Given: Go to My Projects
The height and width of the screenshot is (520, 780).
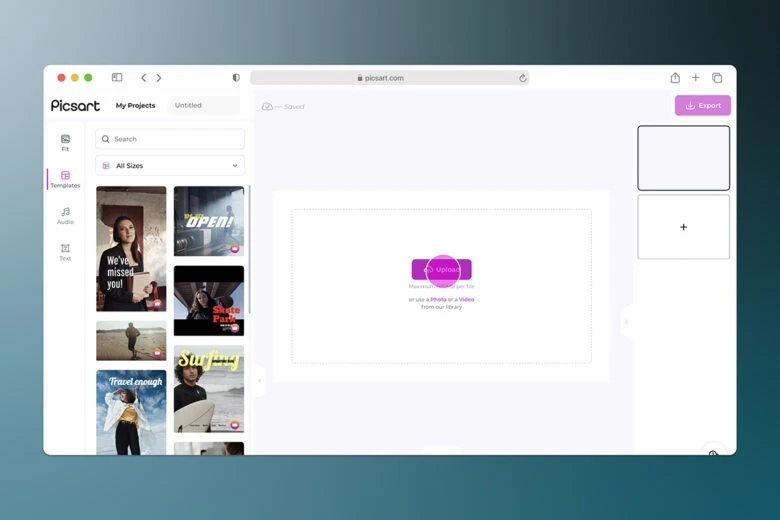Looking at the screenshot, I should tap(135, 105).
